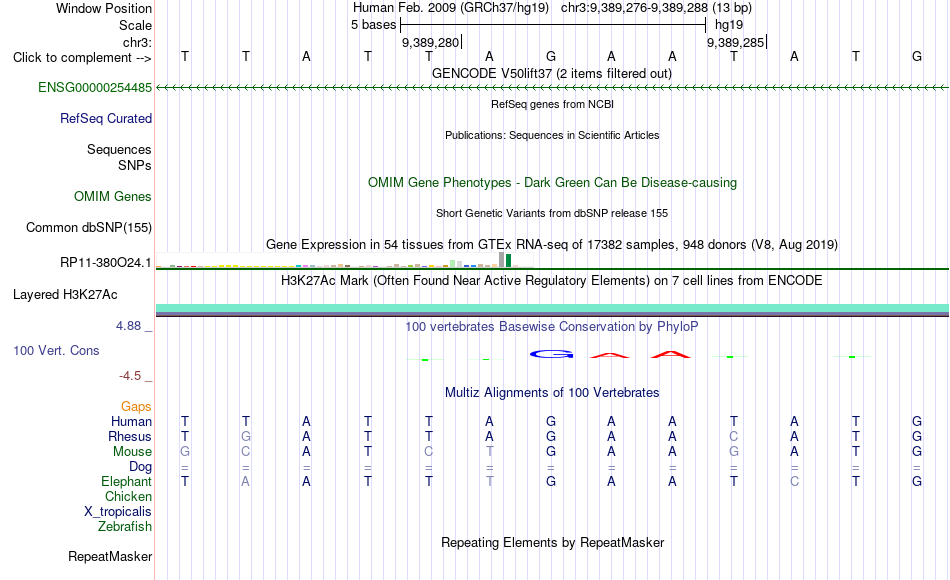The width and height of the screenshot is (950, 580).
Task: Click the Dog species label
Action: point(140,467)
